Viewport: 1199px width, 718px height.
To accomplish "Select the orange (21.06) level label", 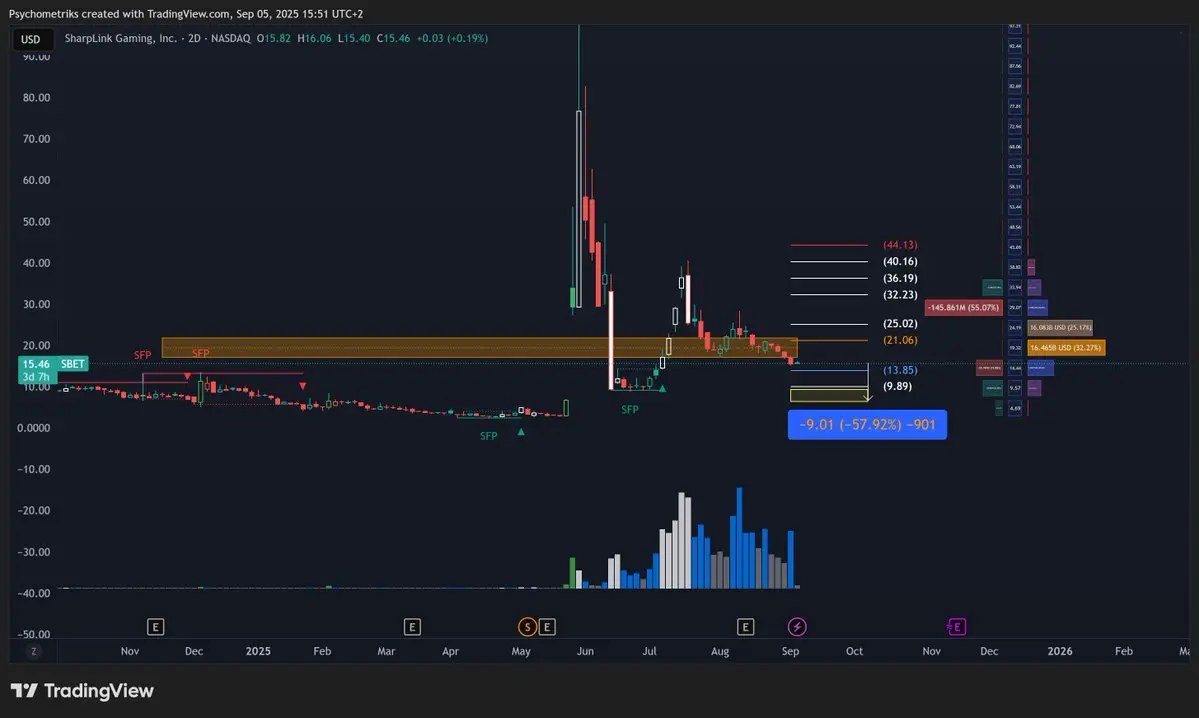I will click(900, 340).
